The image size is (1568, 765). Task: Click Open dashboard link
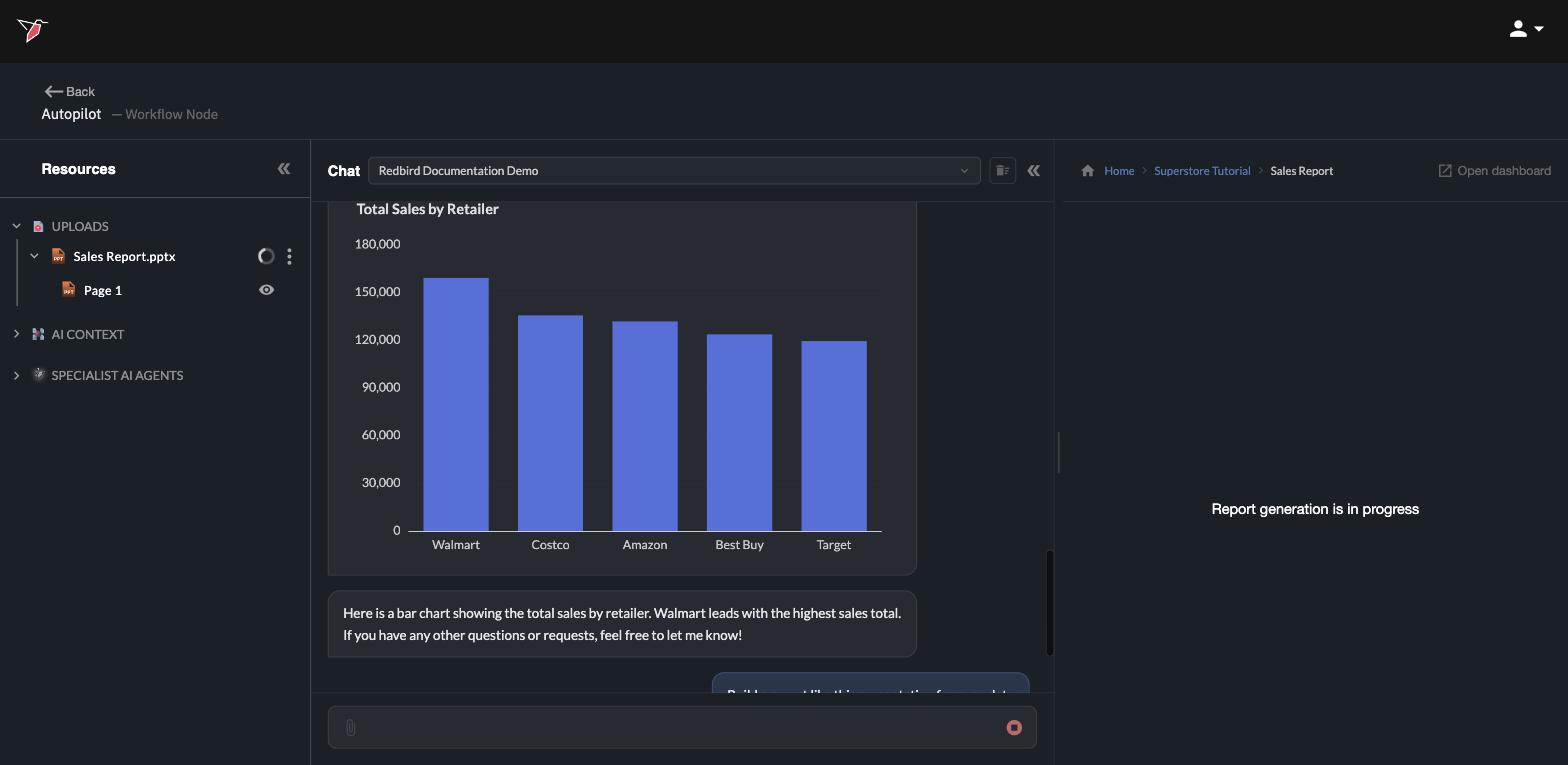pos(1494,171)
